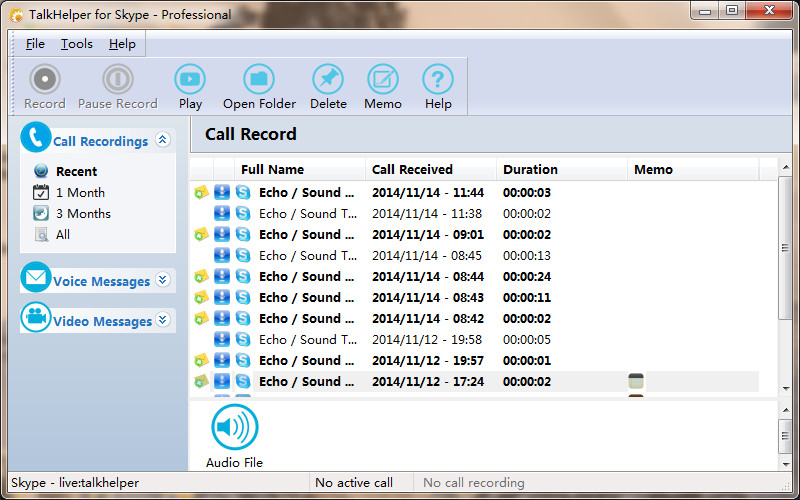Collapse the Call Recordings section
Viewport: 800px width, 500px height.
click(163, 139)
